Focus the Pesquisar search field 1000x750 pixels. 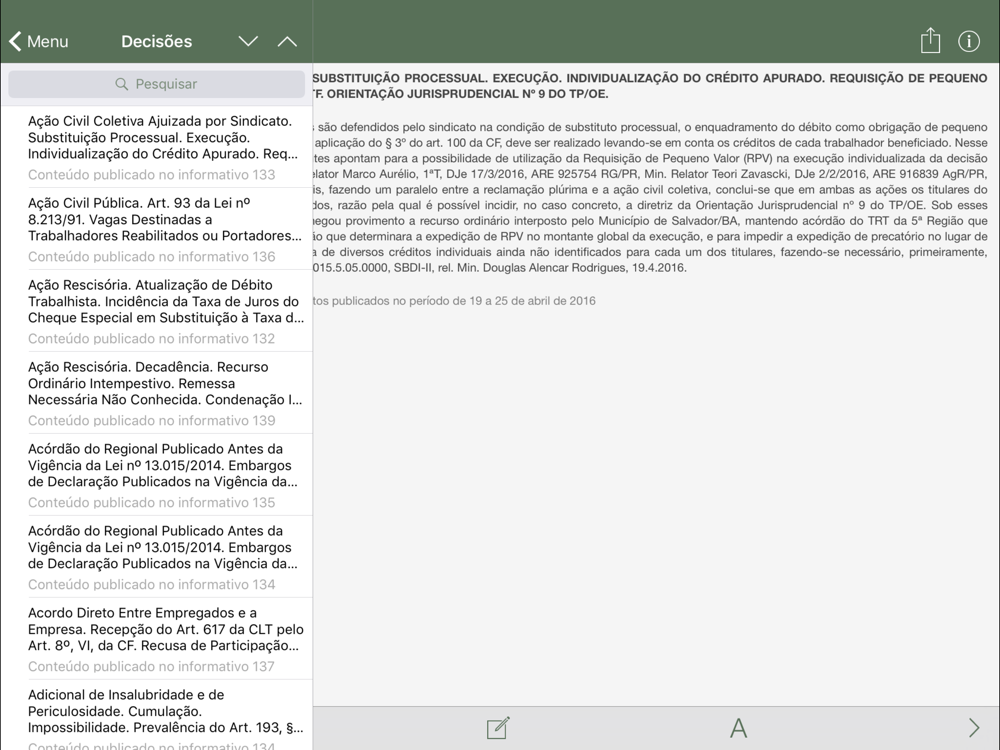click(156, 84)
